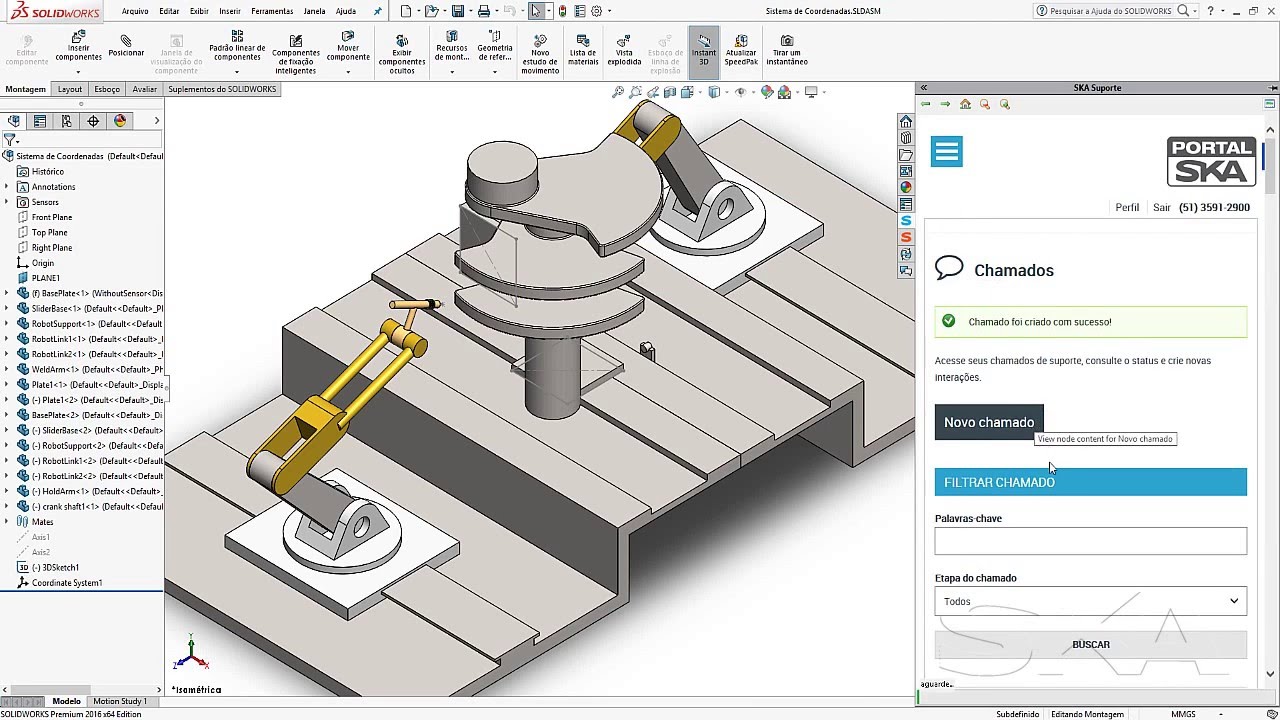The width and height of the screenshot is (1280, 720).
Task: Select Novo estudo de movimento icon
Action: pos(540,54)
